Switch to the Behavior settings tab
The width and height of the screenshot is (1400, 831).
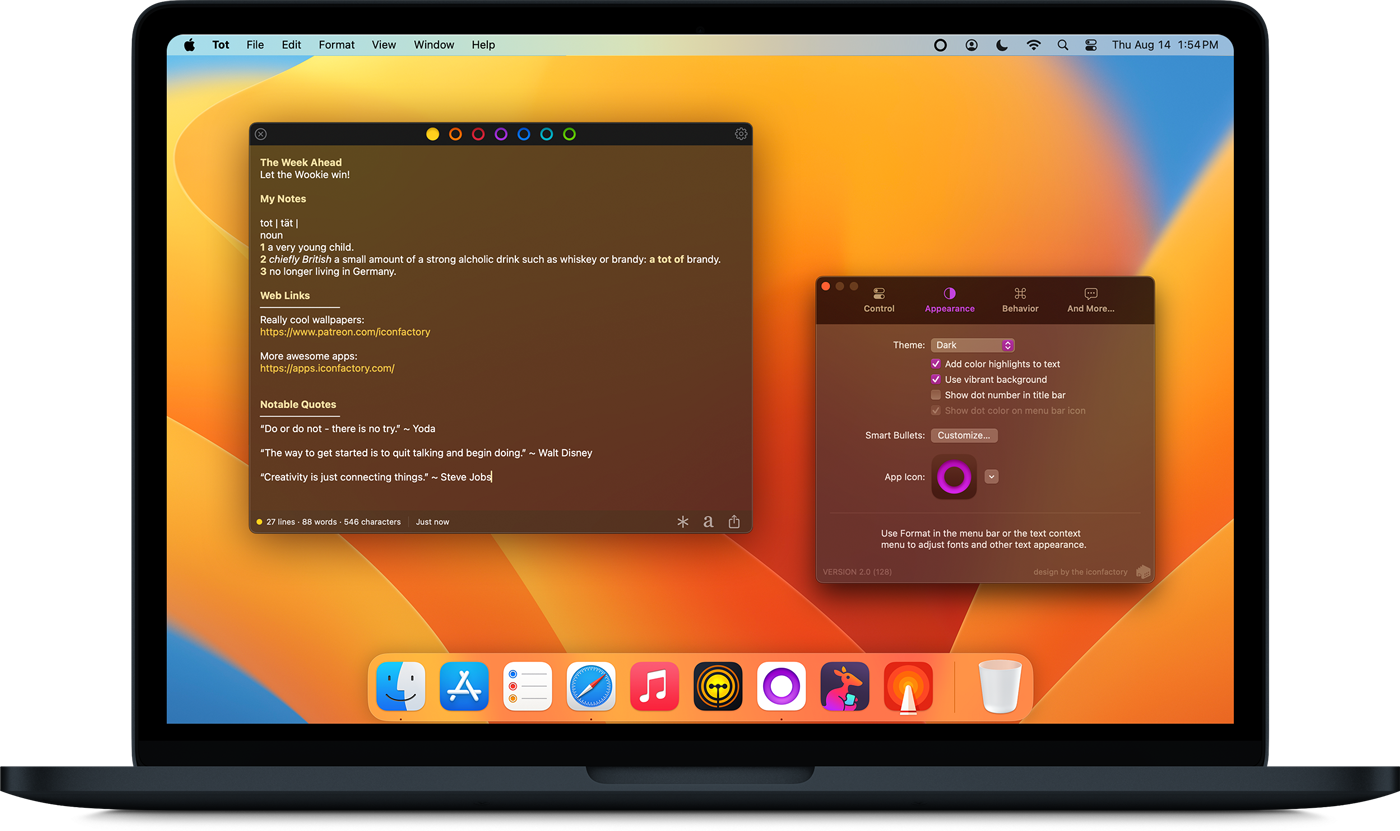(1019, 299)
